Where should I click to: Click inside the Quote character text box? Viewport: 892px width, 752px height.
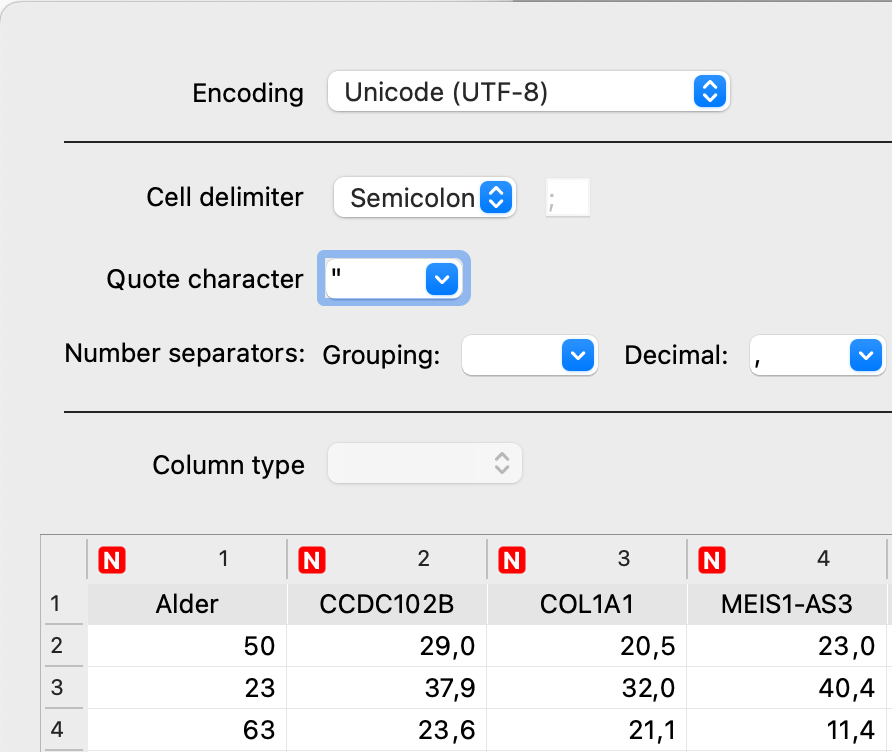tap(372, 279)
